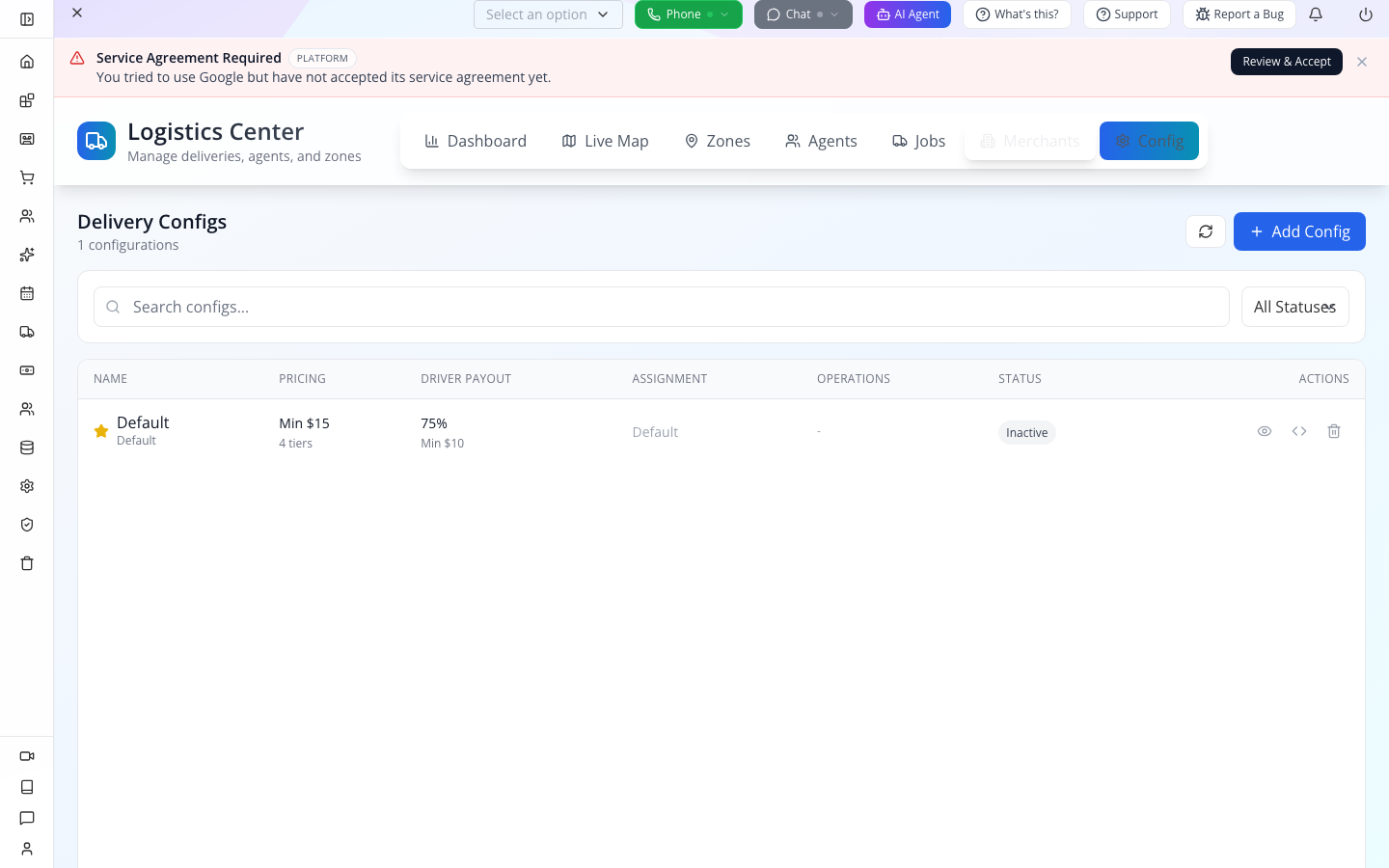Dismiss the Service Agreement banner
The width and height of the screenshot is (1389, 868).
[x=1362, y=62]
